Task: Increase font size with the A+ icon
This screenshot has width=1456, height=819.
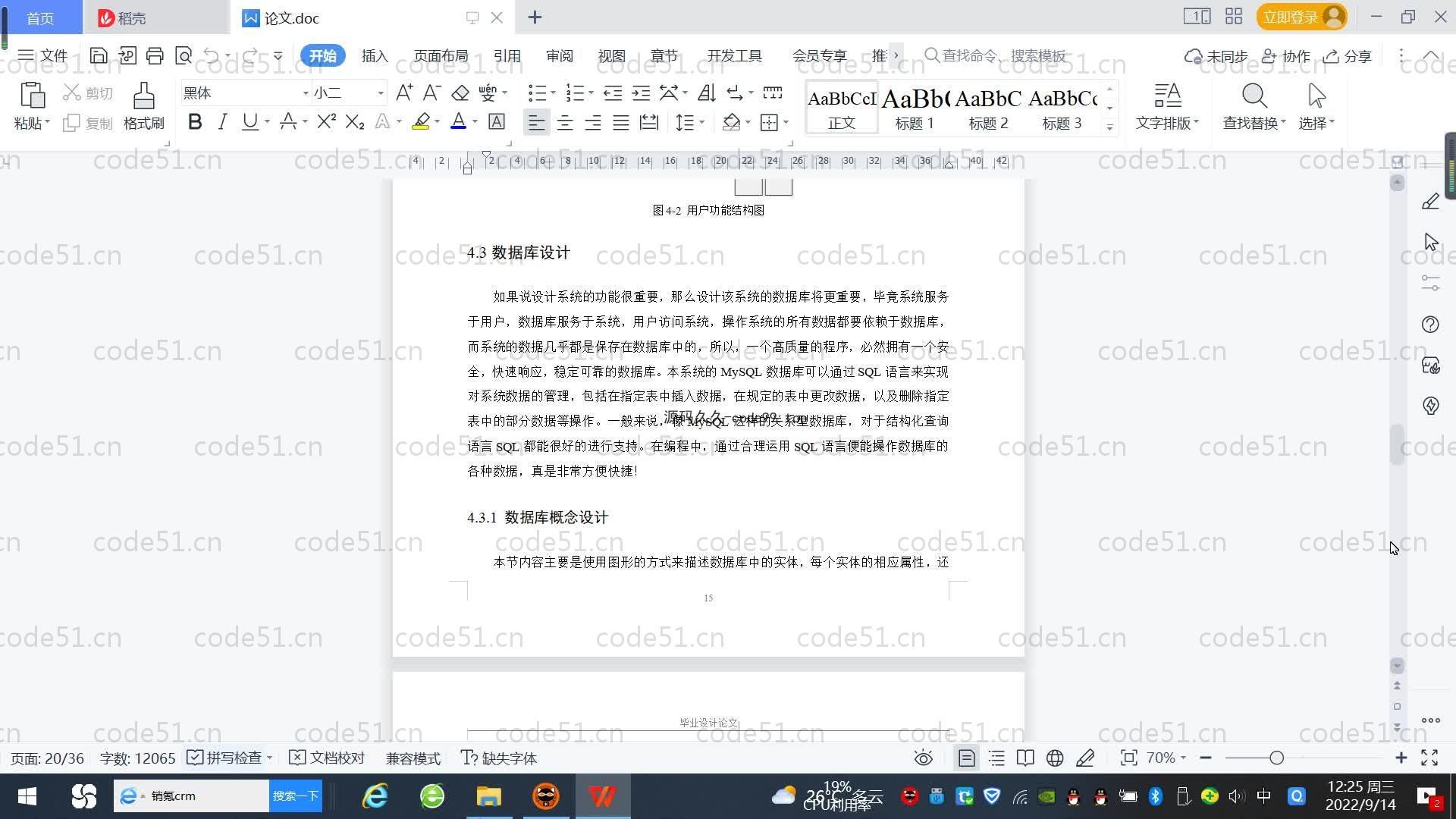Action: 404,93
